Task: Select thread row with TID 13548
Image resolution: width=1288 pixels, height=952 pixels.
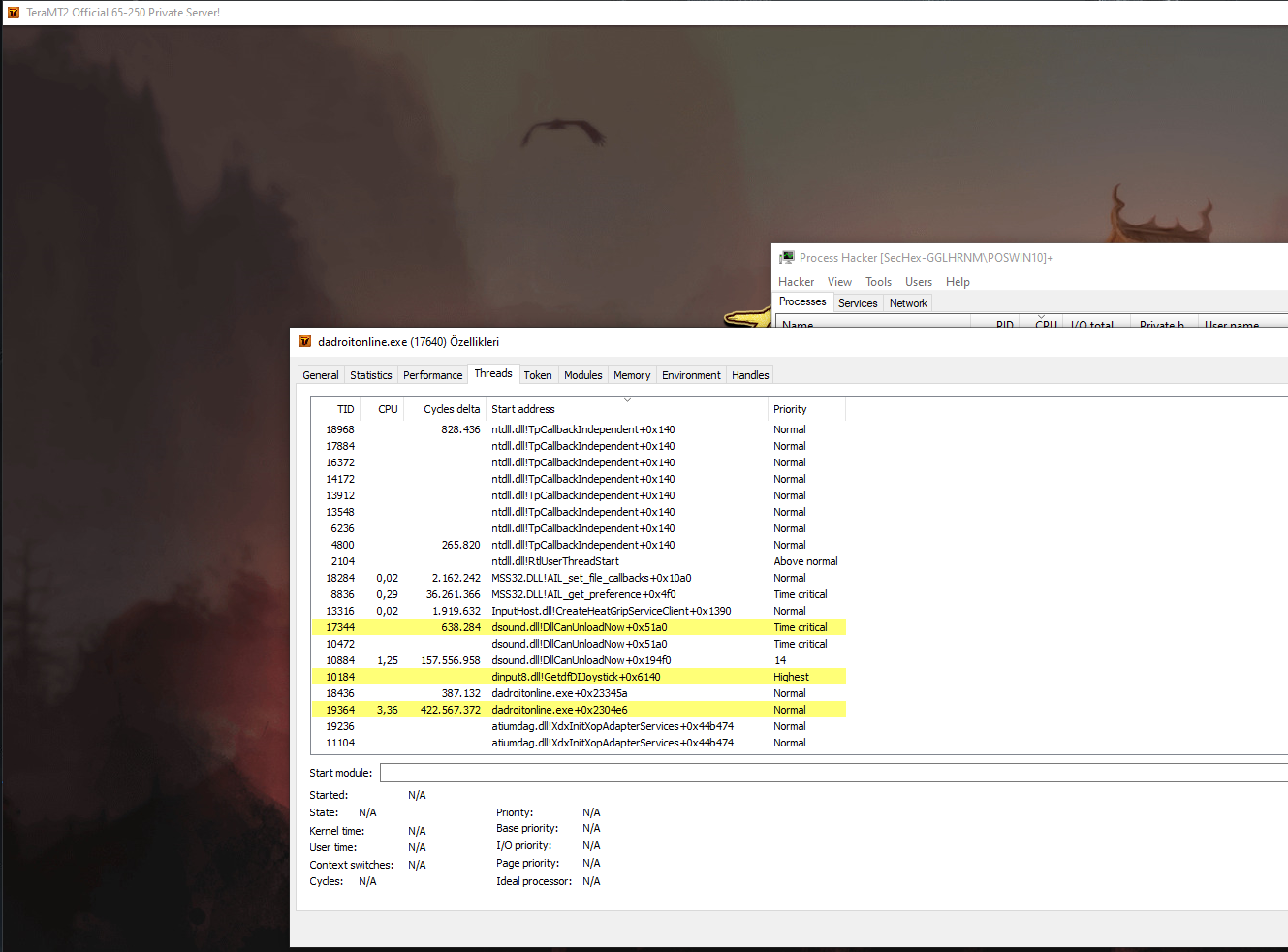Action: 579,512
